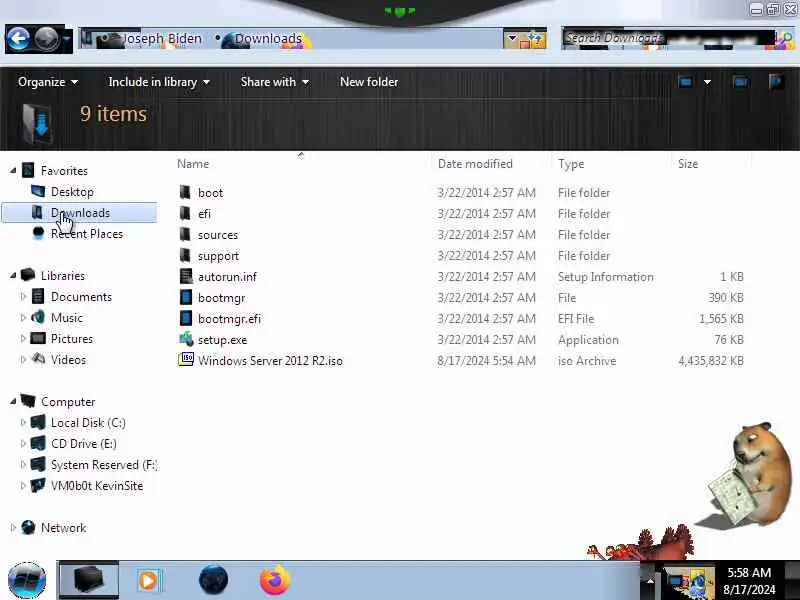Open the view options dropdown arrow
800x600 pixels.
click(707, 82)
